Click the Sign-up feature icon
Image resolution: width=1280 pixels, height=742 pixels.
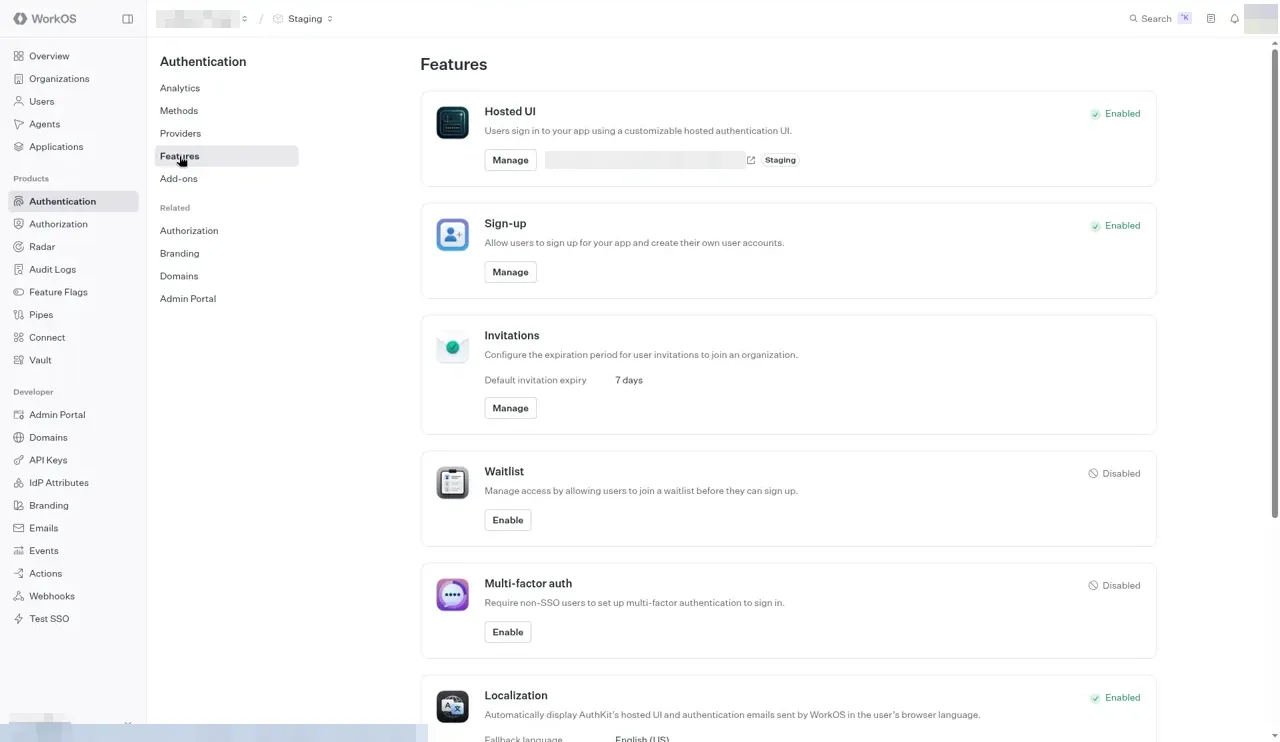(x=452, y=235)
